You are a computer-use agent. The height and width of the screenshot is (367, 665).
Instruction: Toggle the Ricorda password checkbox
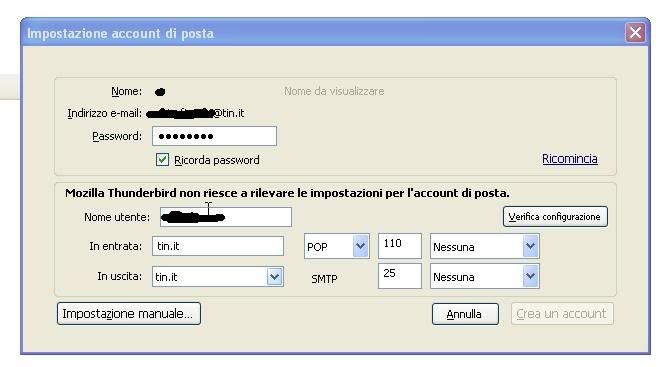coord(162,160)
